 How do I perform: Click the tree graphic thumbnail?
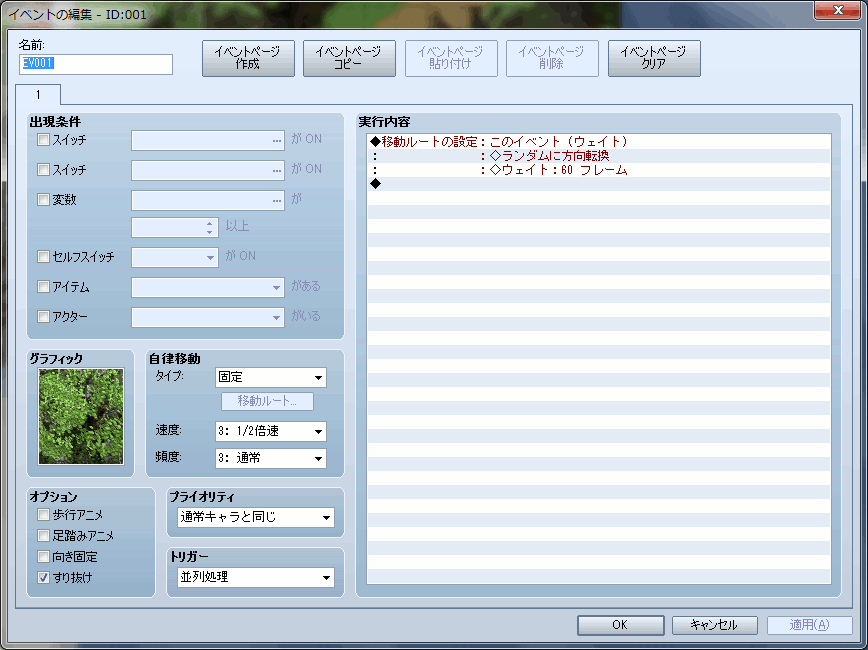pos(81,416)
